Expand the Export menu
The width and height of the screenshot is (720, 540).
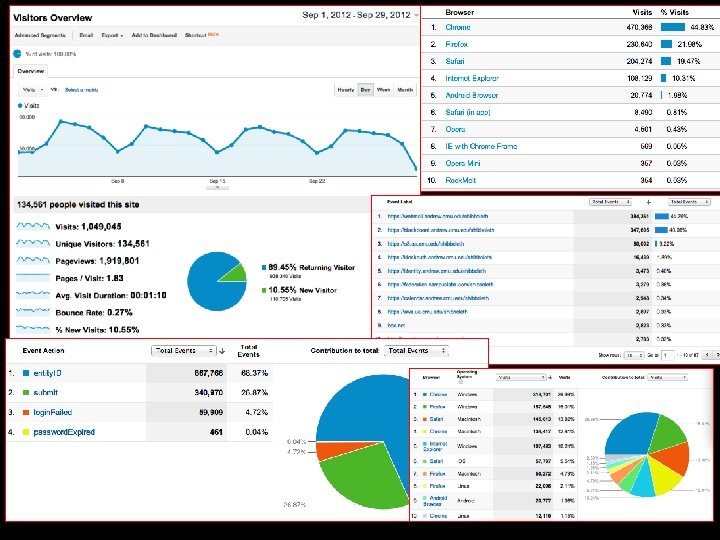(x=112, y=35)
